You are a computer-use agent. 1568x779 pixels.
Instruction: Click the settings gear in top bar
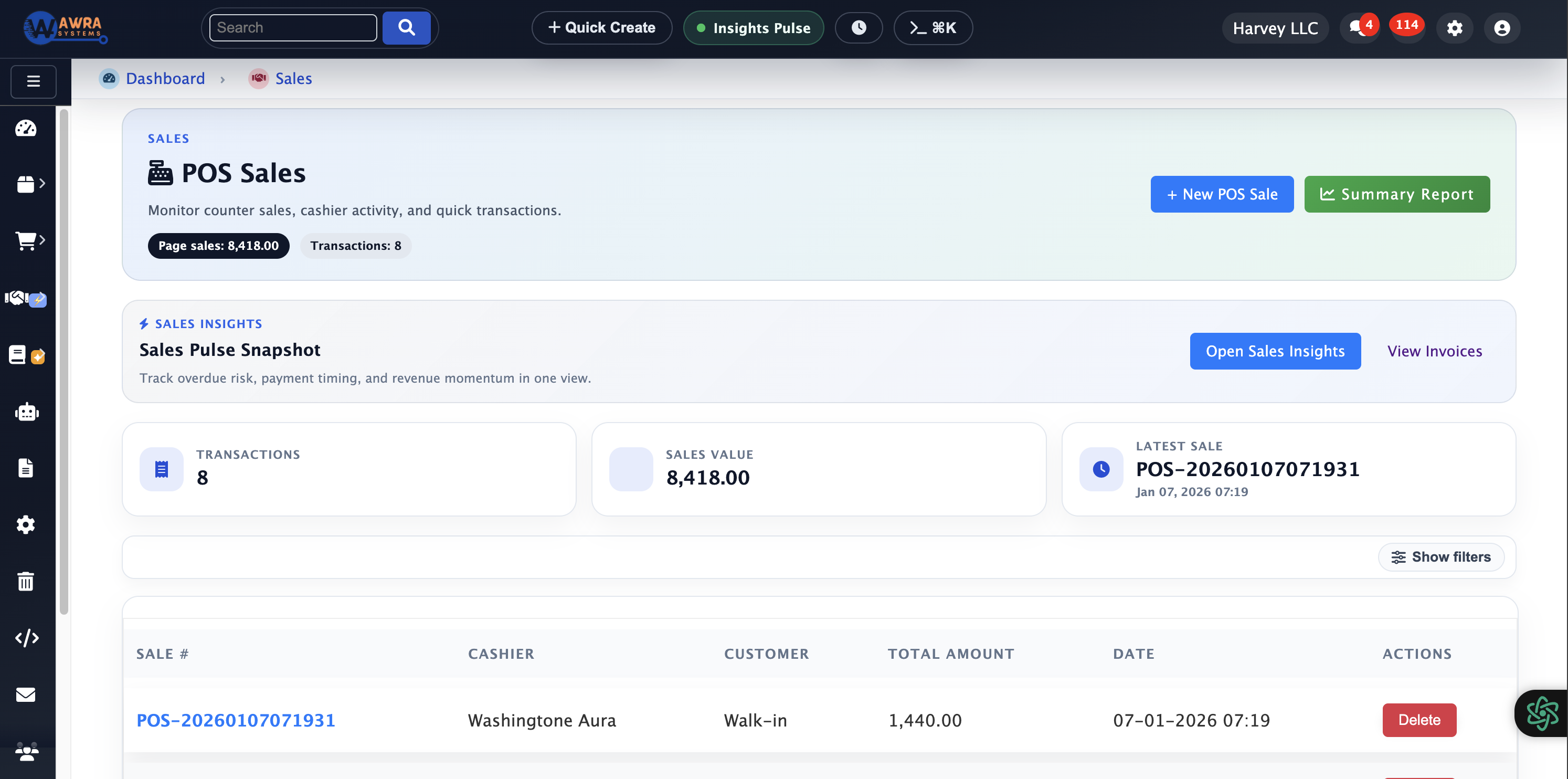(1454, 28)
